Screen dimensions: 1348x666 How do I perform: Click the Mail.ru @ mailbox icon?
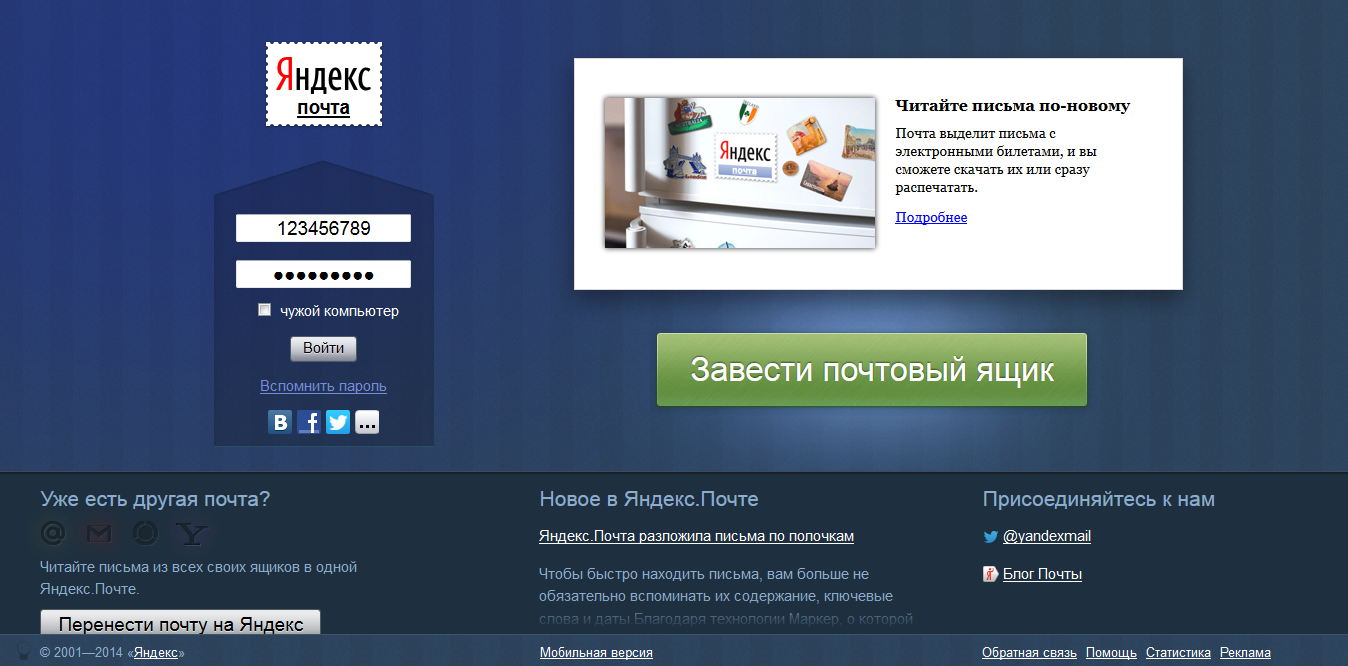[x=53, y=533]
